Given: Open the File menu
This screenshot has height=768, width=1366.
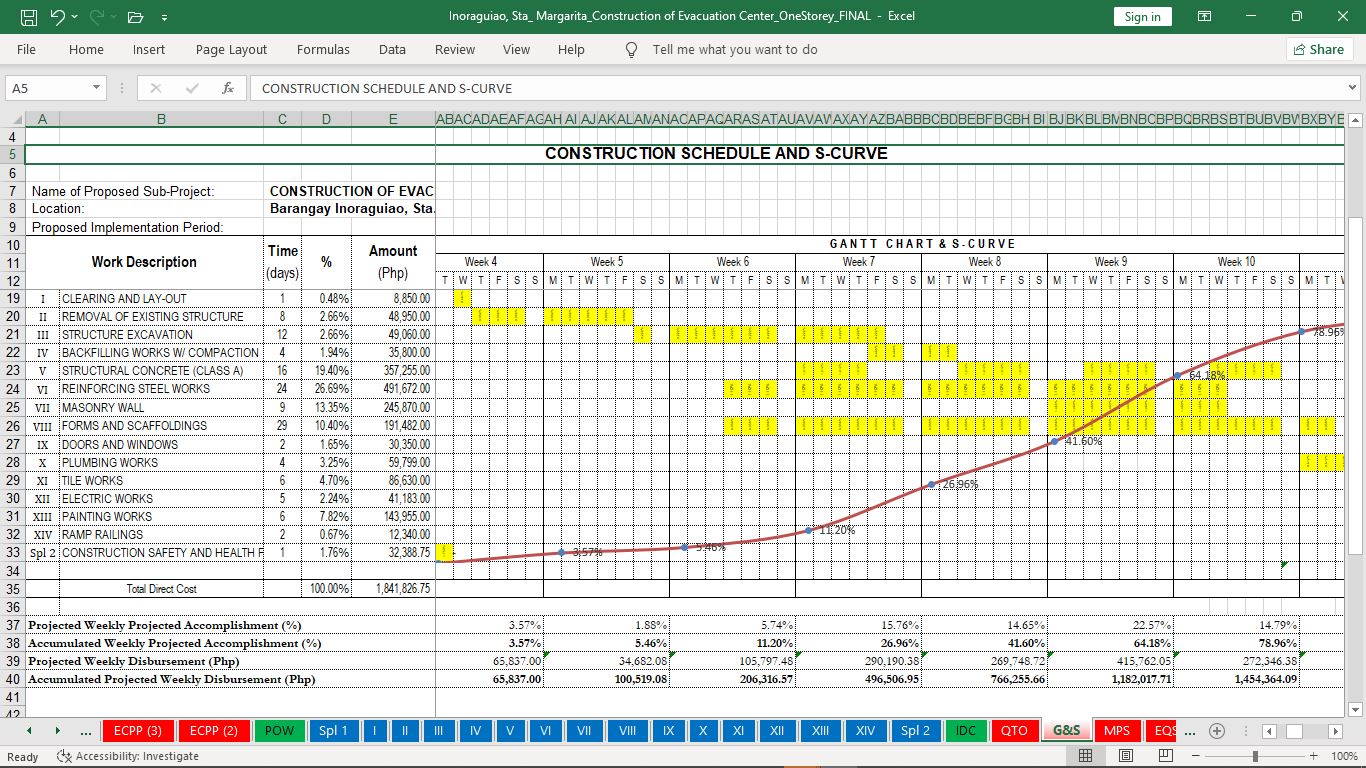Looking at the screenshot, I should click(26, 50).
